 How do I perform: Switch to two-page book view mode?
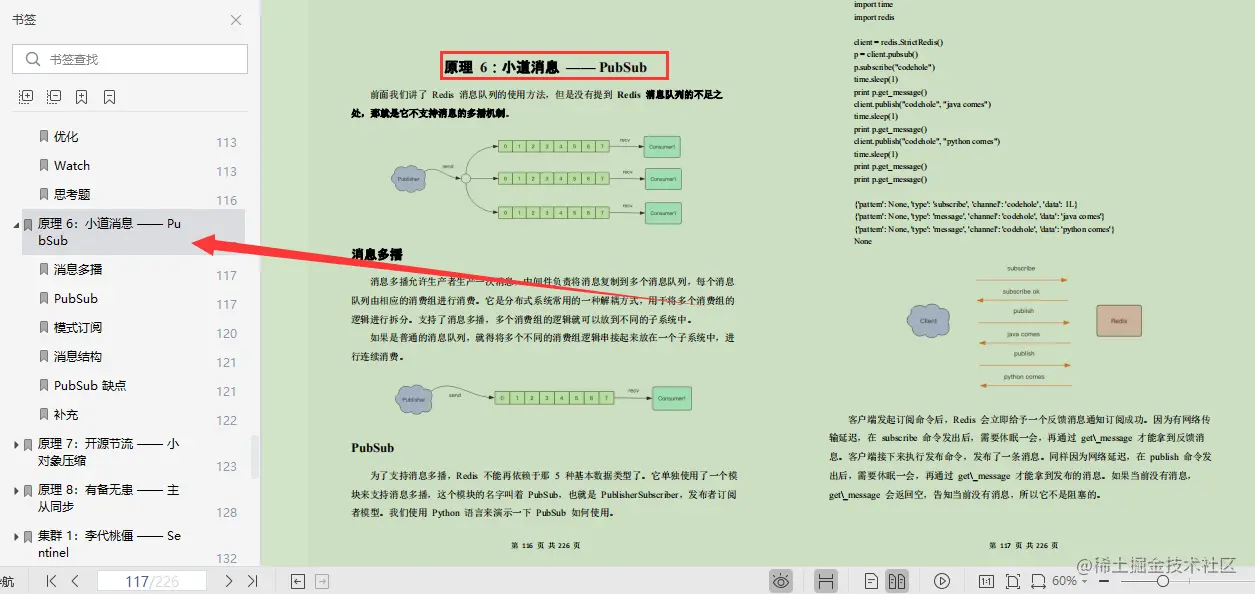(x=896, y=580)
